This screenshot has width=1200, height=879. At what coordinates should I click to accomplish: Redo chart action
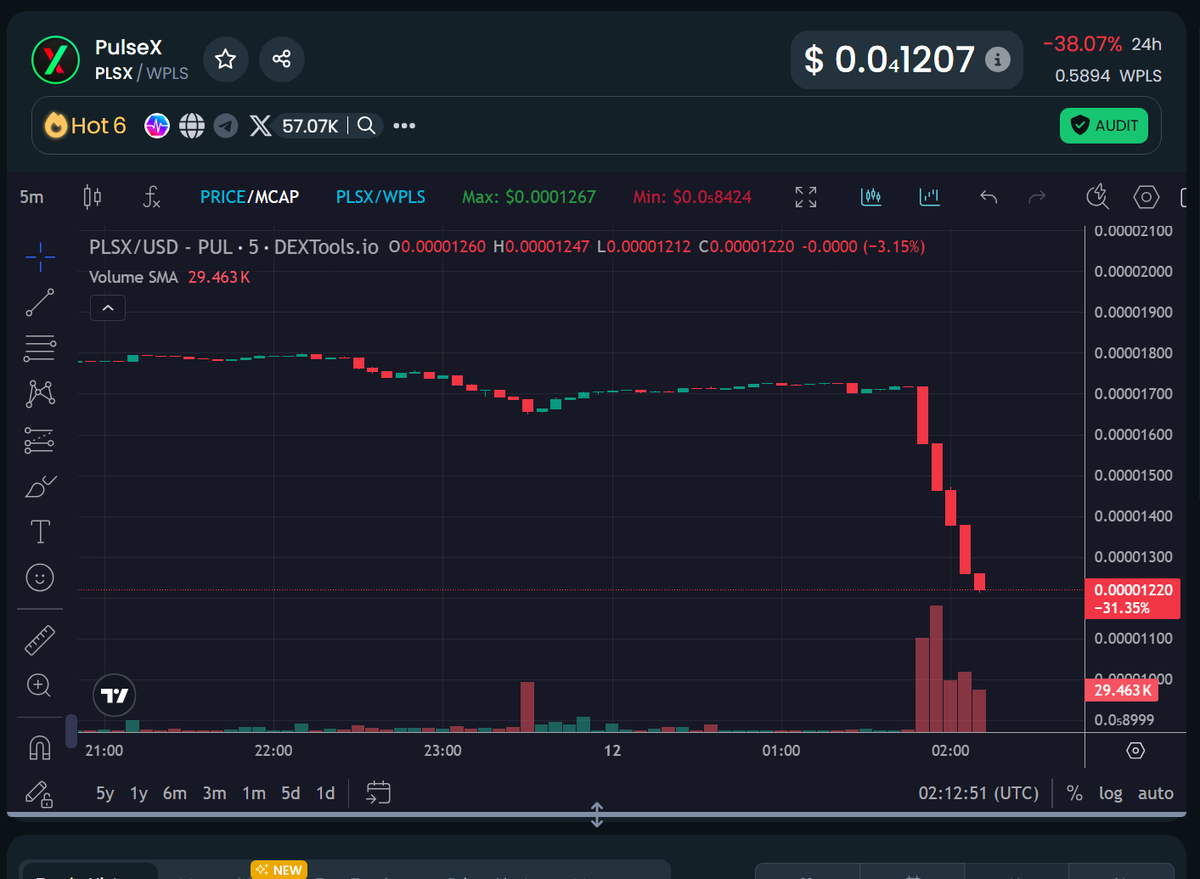[x=1038, y=197]
